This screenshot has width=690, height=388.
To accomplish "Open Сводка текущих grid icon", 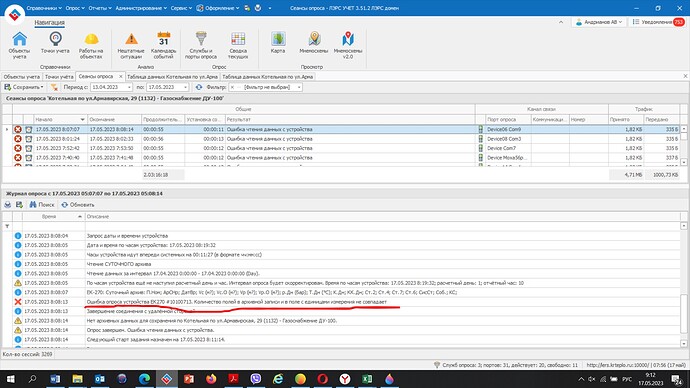I will pos(238,45).
